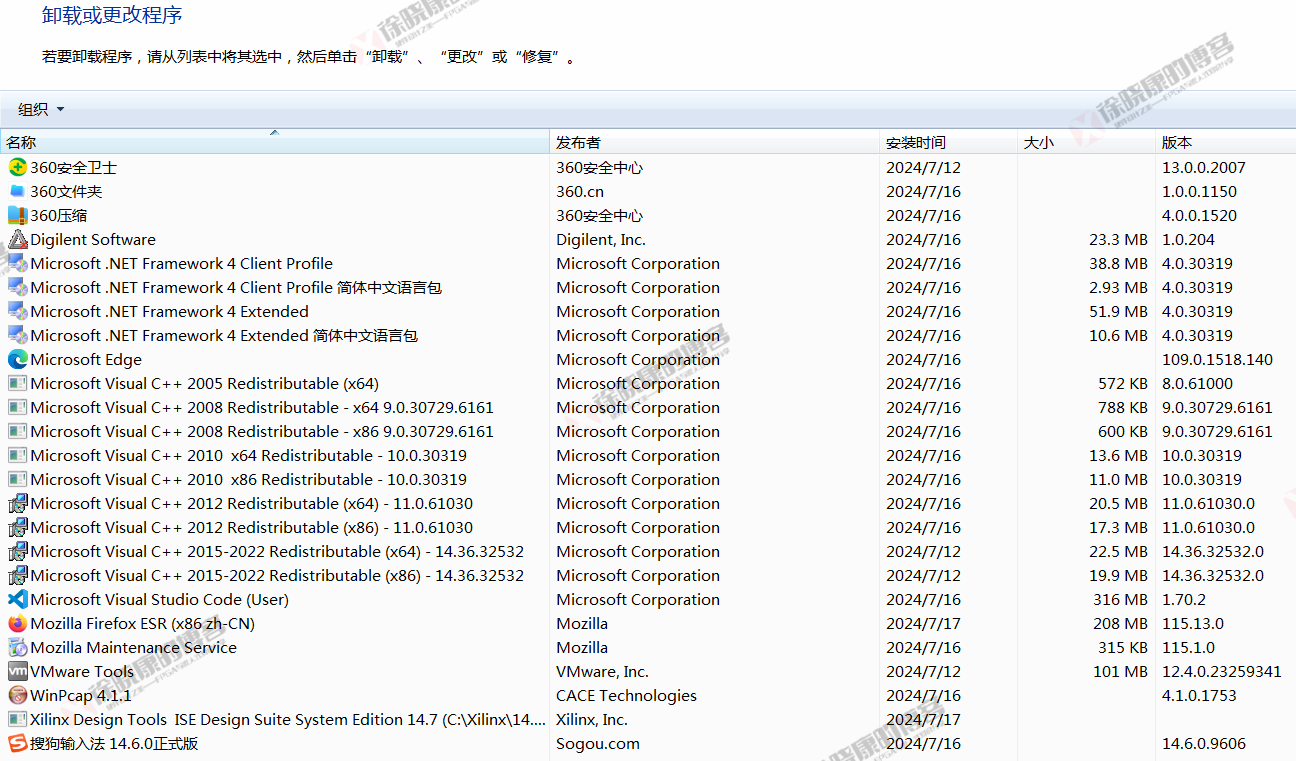Viewport: 1296px width, 761px height.
Task: Sort list by 版本 column header
Action: click(x=1225, y=142)
